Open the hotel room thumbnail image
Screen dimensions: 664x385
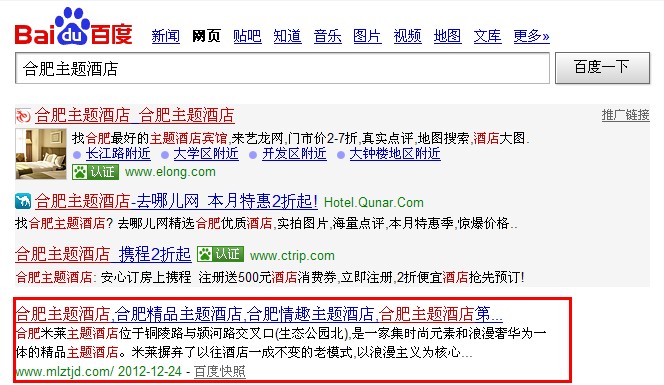(41, 154)
